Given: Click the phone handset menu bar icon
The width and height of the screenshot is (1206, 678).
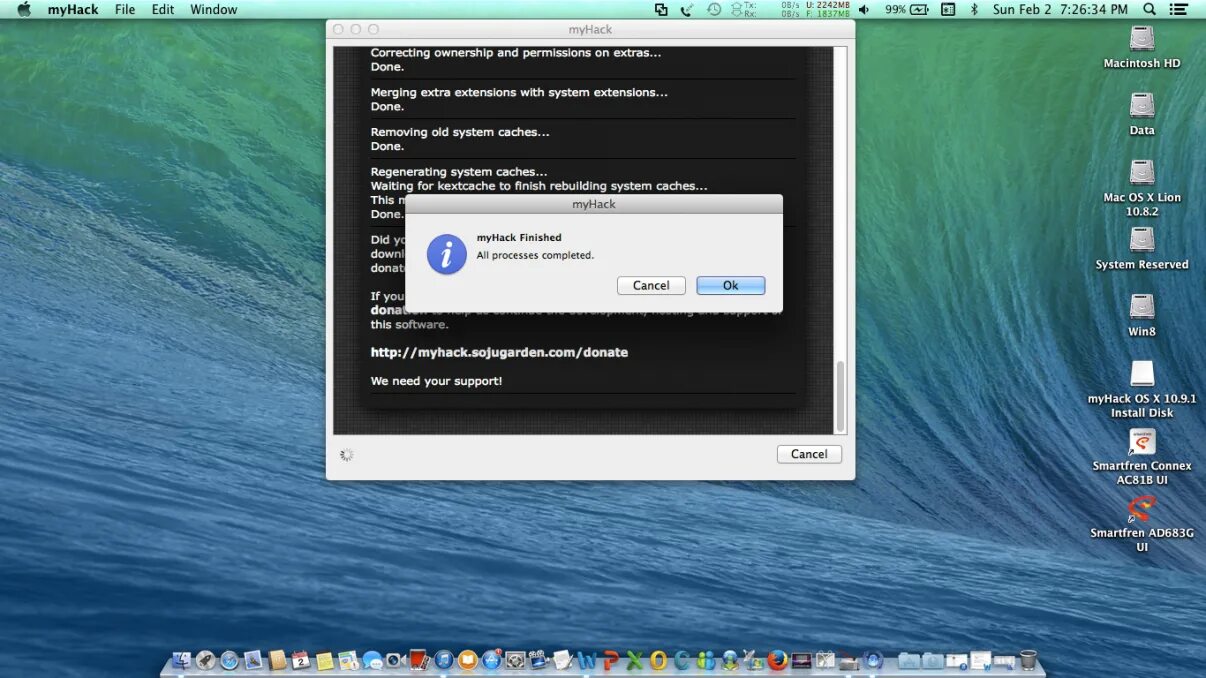Looking at the screenshot, I should [687, 9].
